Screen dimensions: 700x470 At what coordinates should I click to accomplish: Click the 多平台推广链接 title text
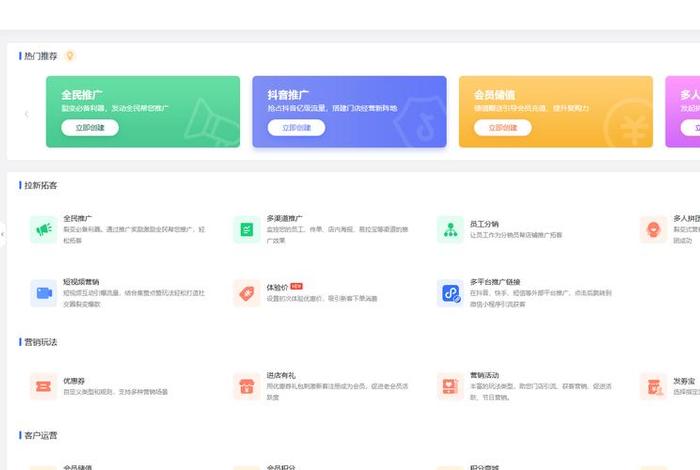[x=495, y=282]
